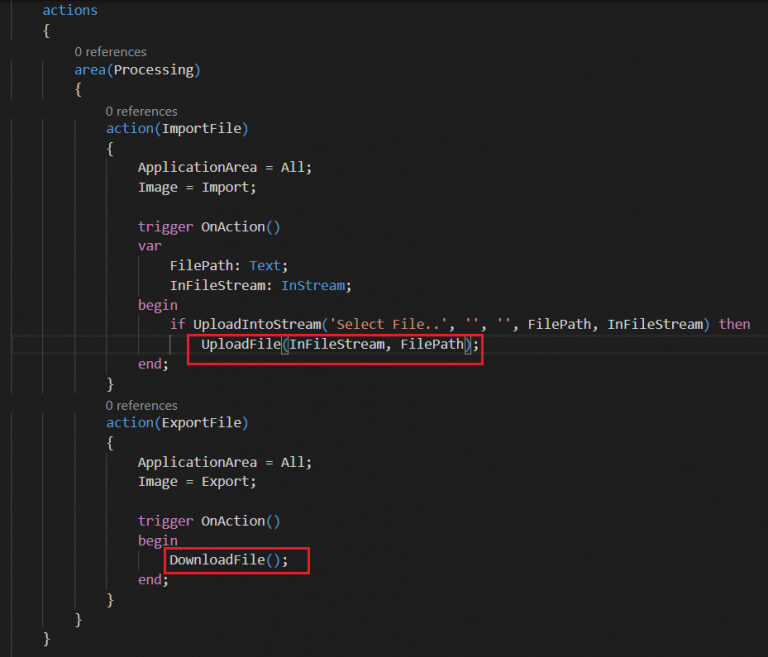Open "0 references" lens above action(ExportFile)
768x657 pixels.
(x=142, y=405)
